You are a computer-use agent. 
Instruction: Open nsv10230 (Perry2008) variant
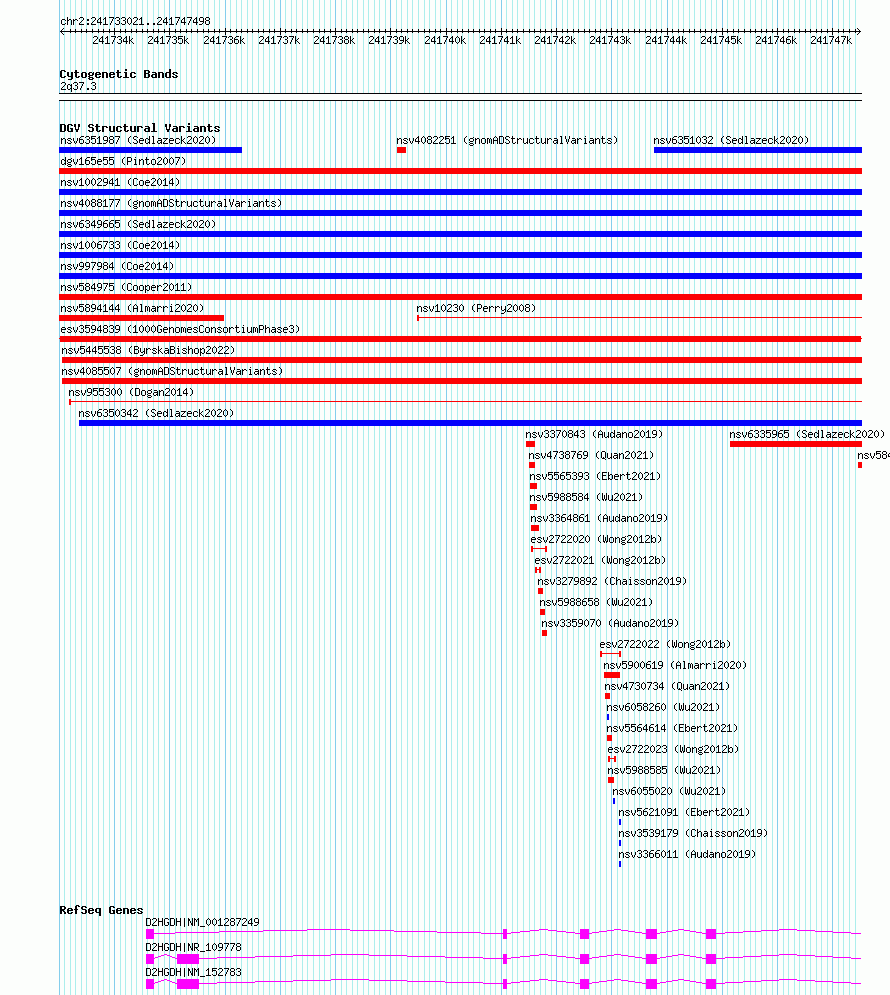(476, 308)
